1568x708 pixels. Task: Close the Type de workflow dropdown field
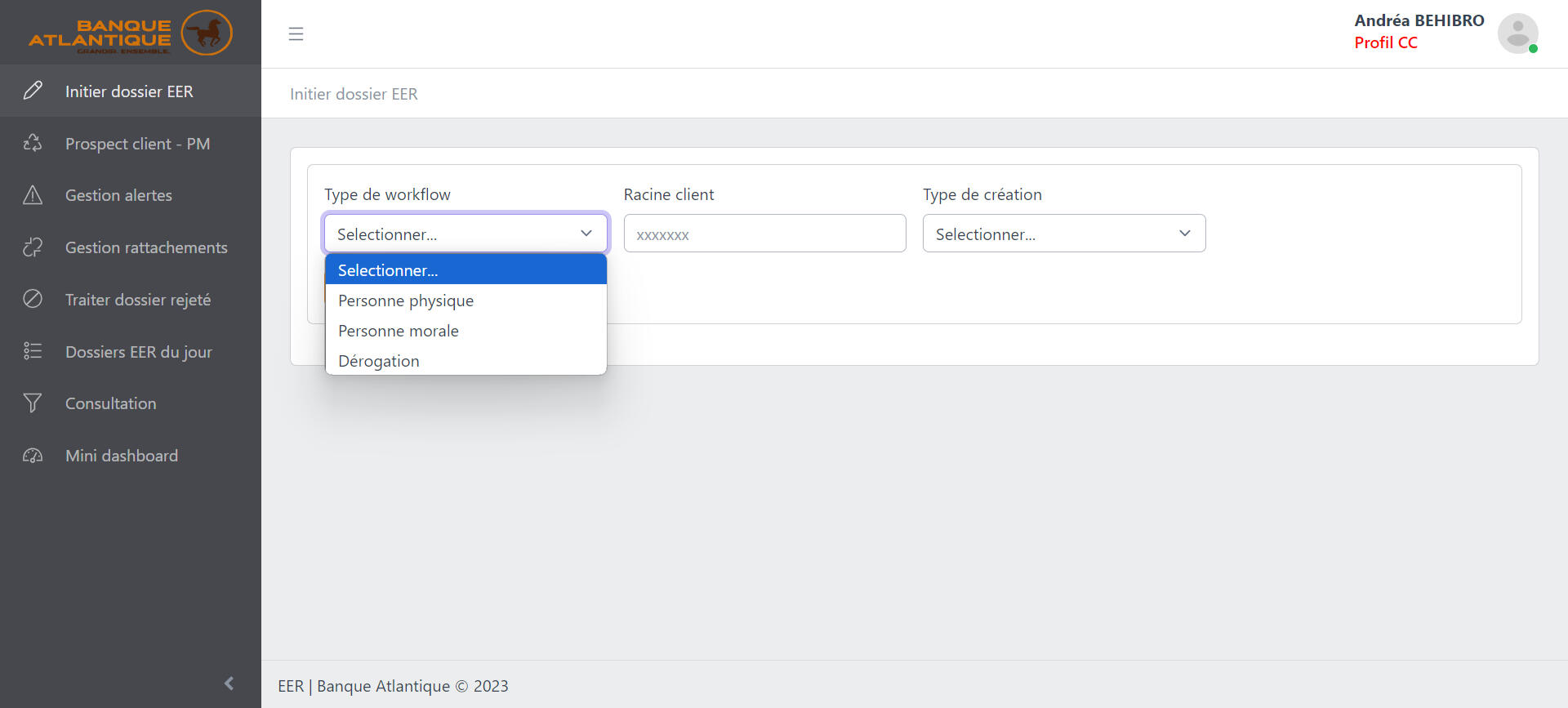(x=465, y=234)
